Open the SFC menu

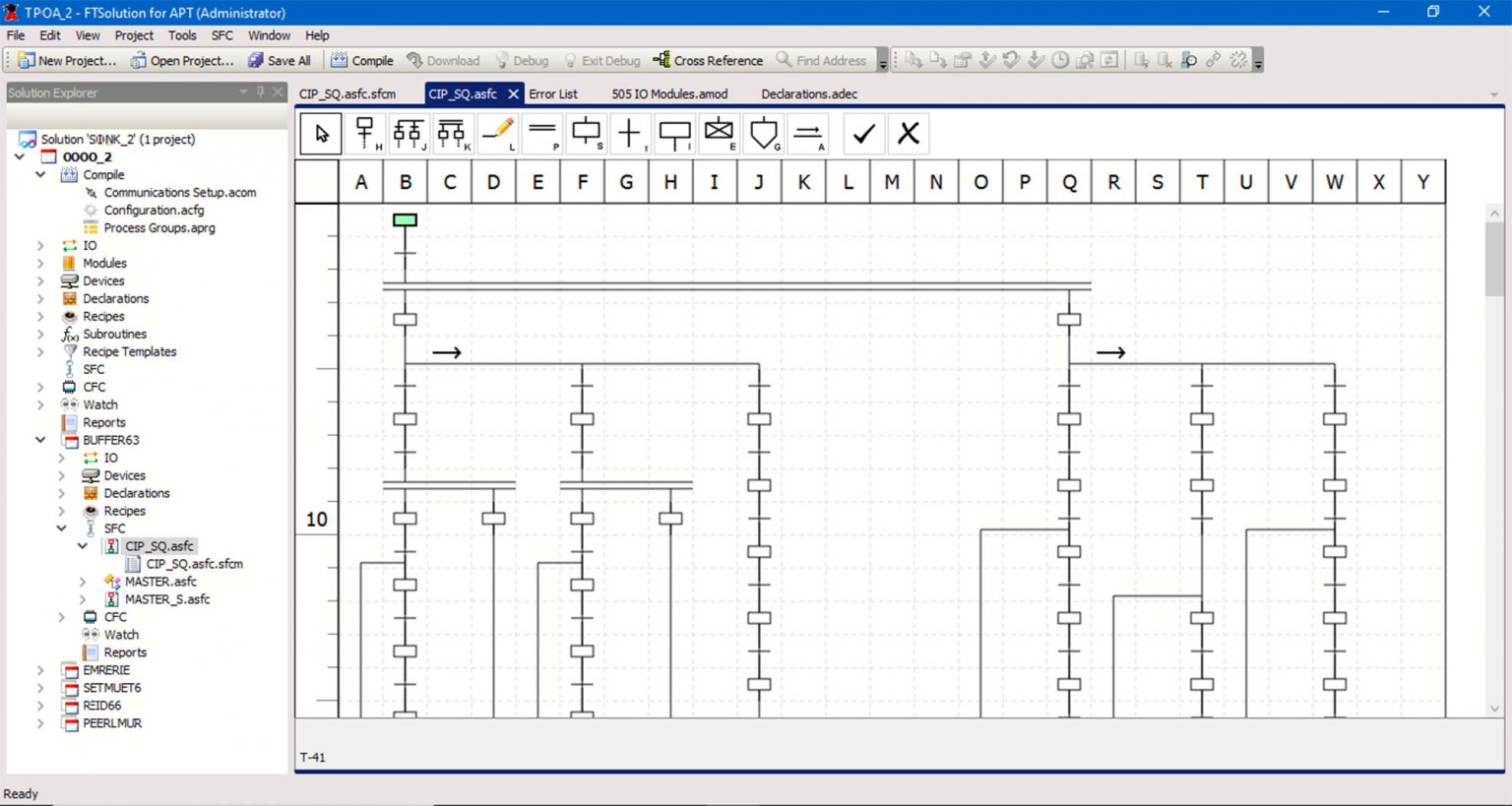tap(221, 35)
